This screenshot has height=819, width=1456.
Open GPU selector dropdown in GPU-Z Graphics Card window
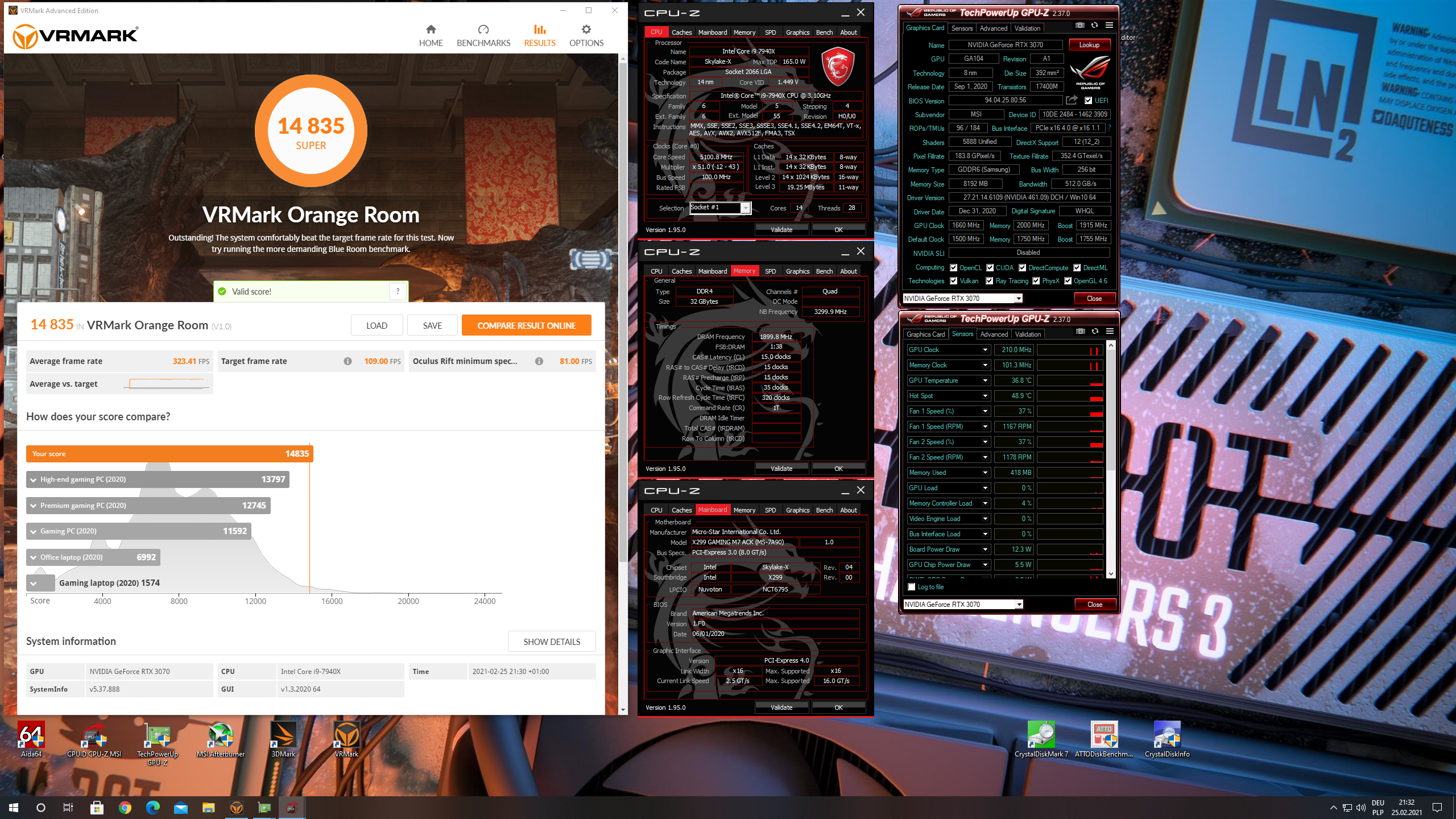point(1019,299)
